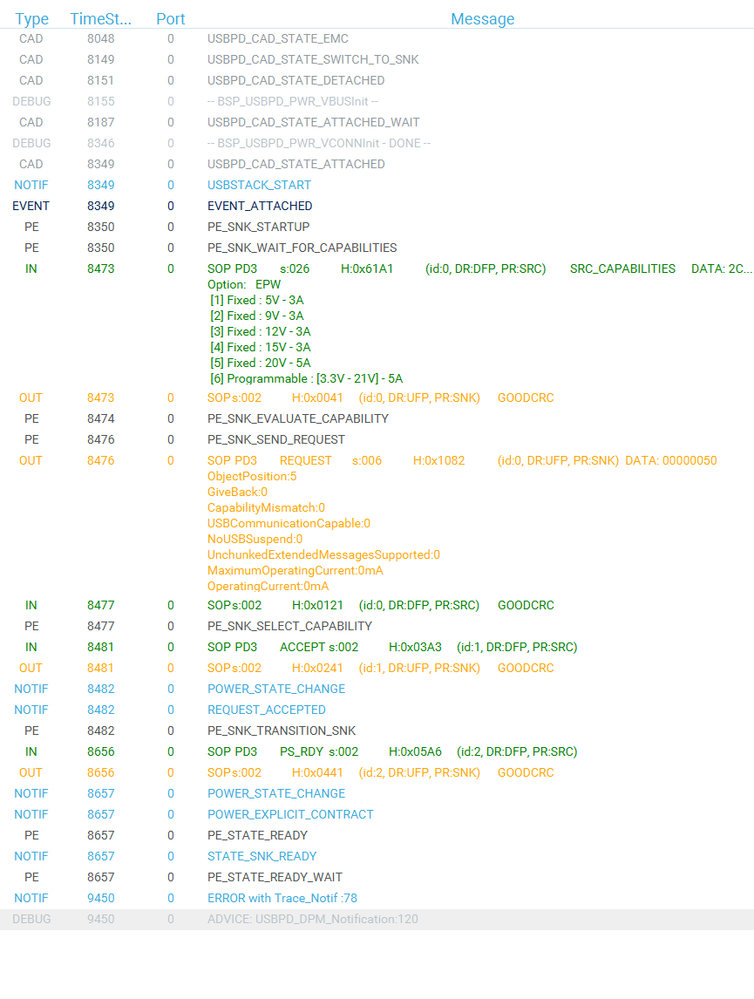Viewport: 754px width, 999px height.
Task: Click the Option: EPW line
Action: pos(243,285)
